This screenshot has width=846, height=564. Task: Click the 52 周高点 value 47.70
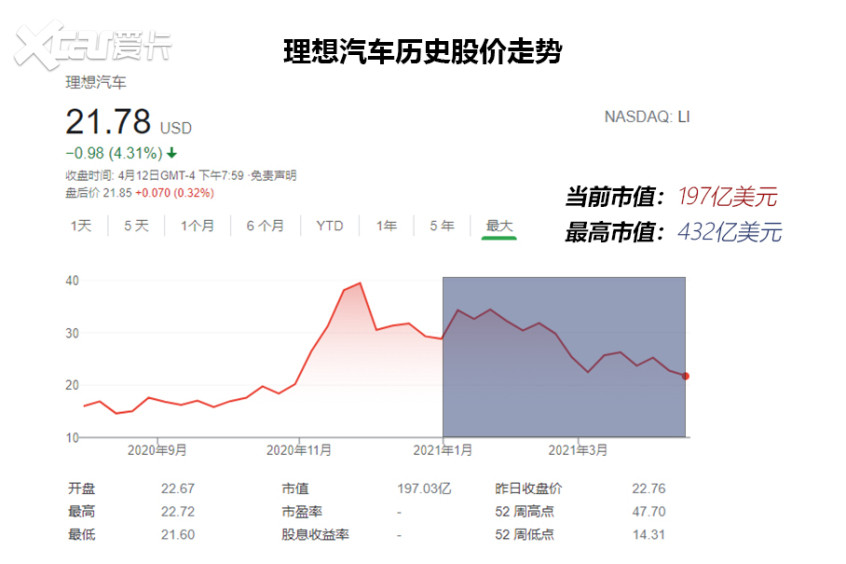click(649, 511)
